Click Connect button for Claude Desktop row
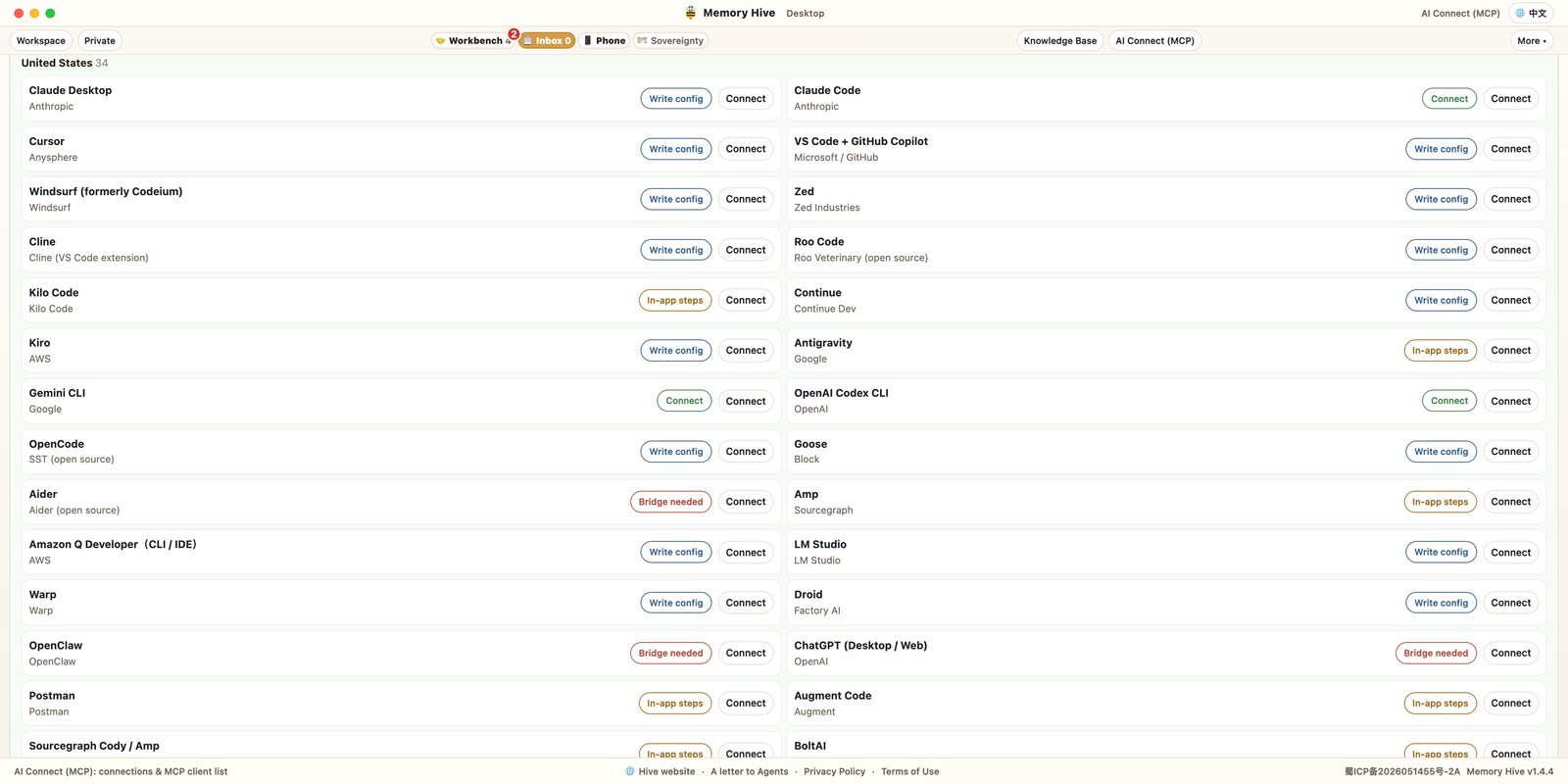This screenshot has width=1568, height=784. pyautogui.click(x=746, y=99)
